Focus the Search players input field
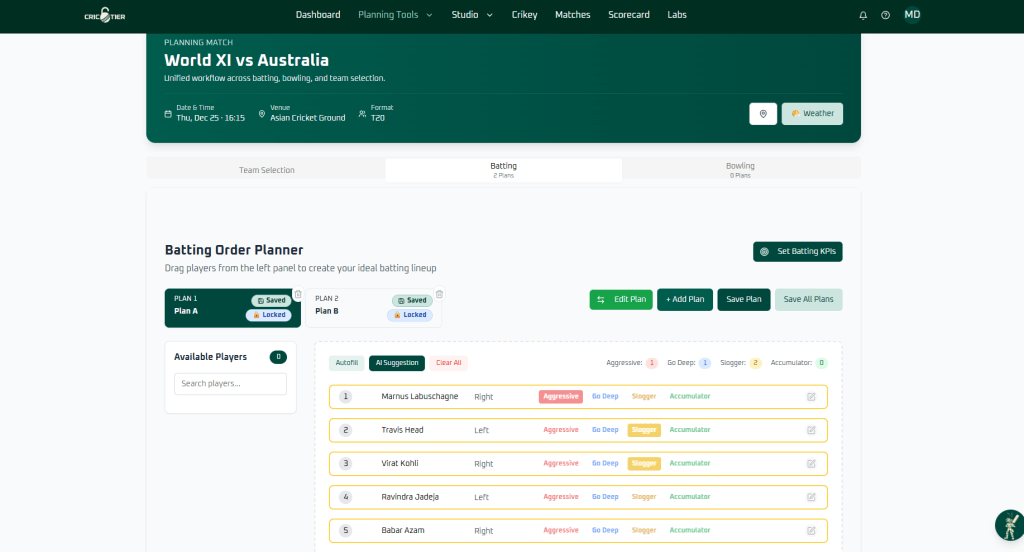 [230, 384]
